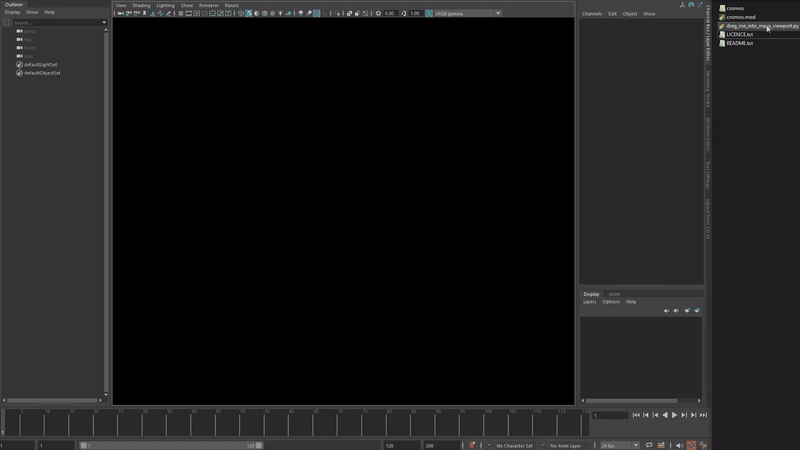Switch to the Display layer tab

pos(591,294)
